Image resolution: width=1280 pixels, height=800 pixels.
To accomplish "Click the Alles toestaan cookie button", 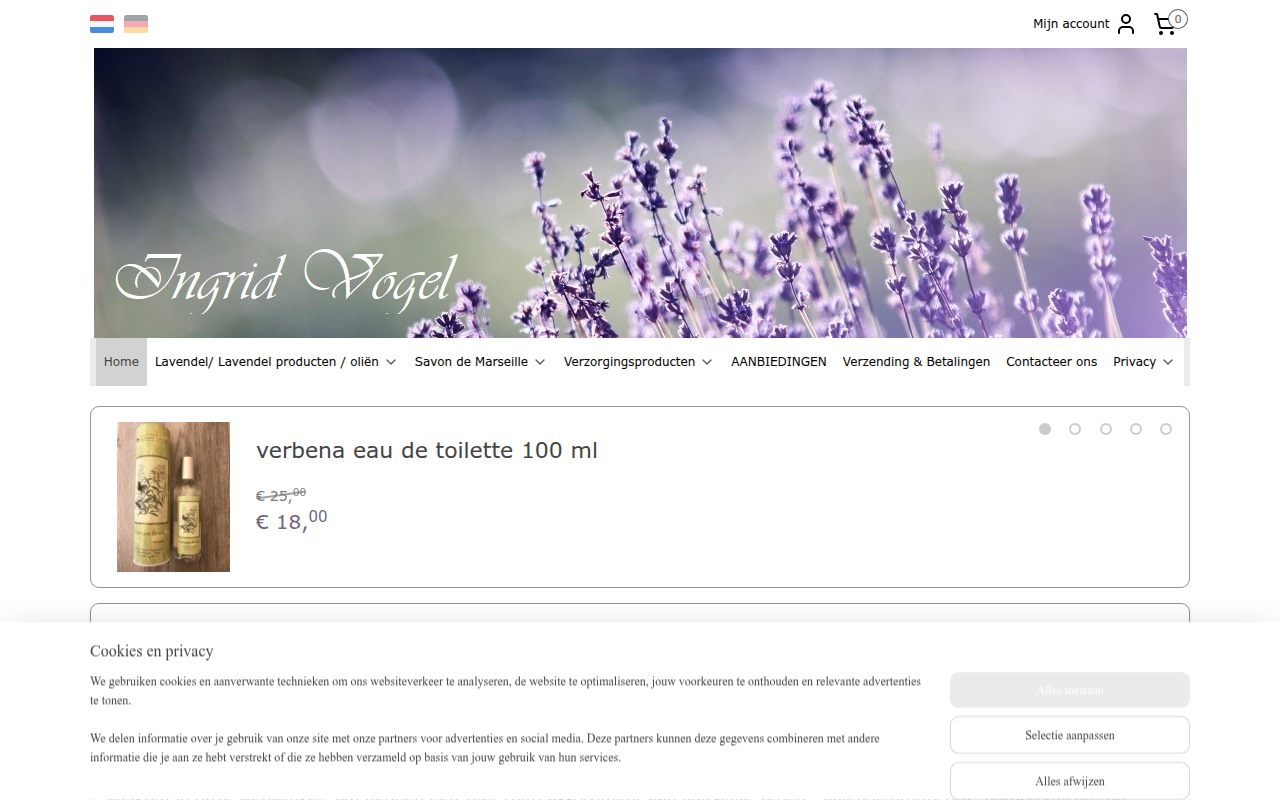I will pyautogui.click(x=1070, y=690).
